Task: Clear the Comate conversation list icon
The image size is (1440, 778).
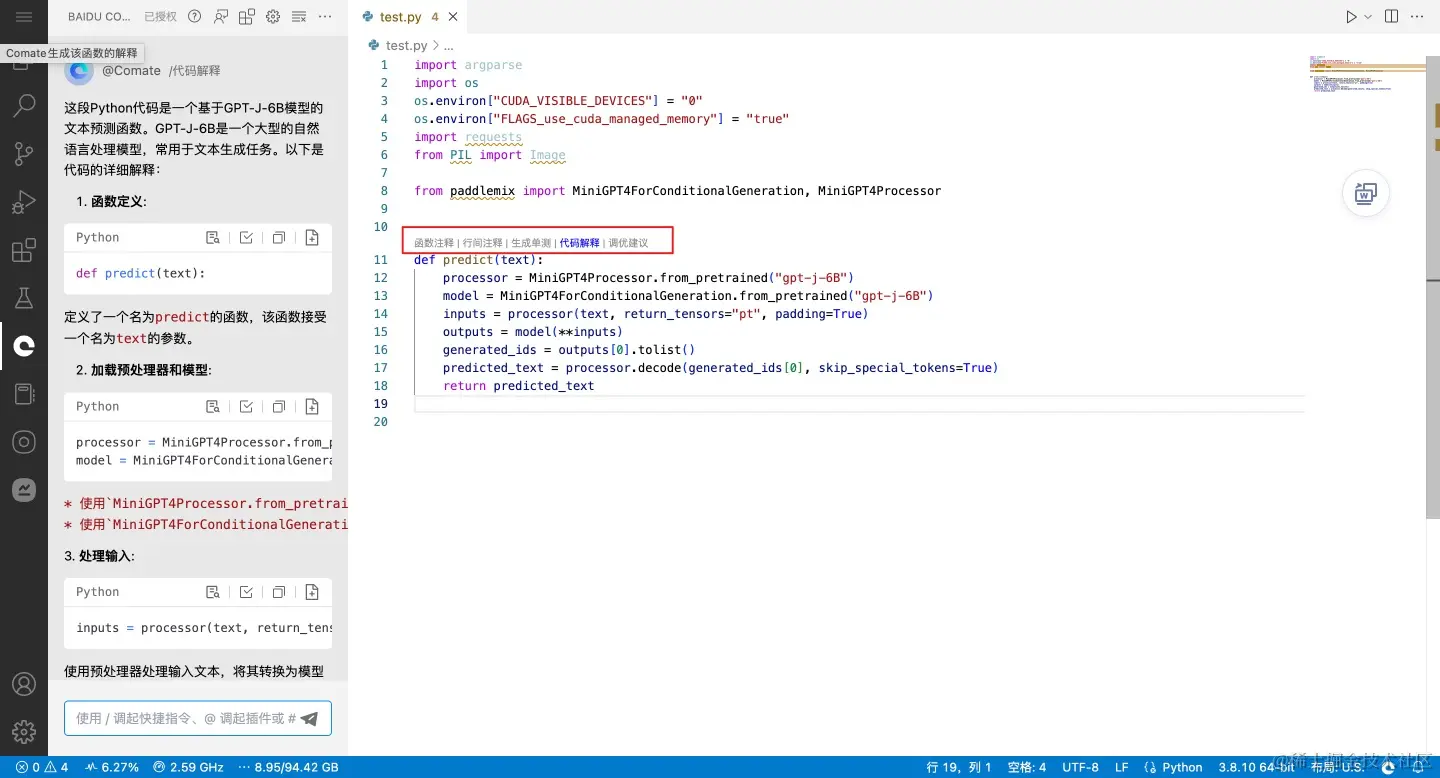Action: 298,17
